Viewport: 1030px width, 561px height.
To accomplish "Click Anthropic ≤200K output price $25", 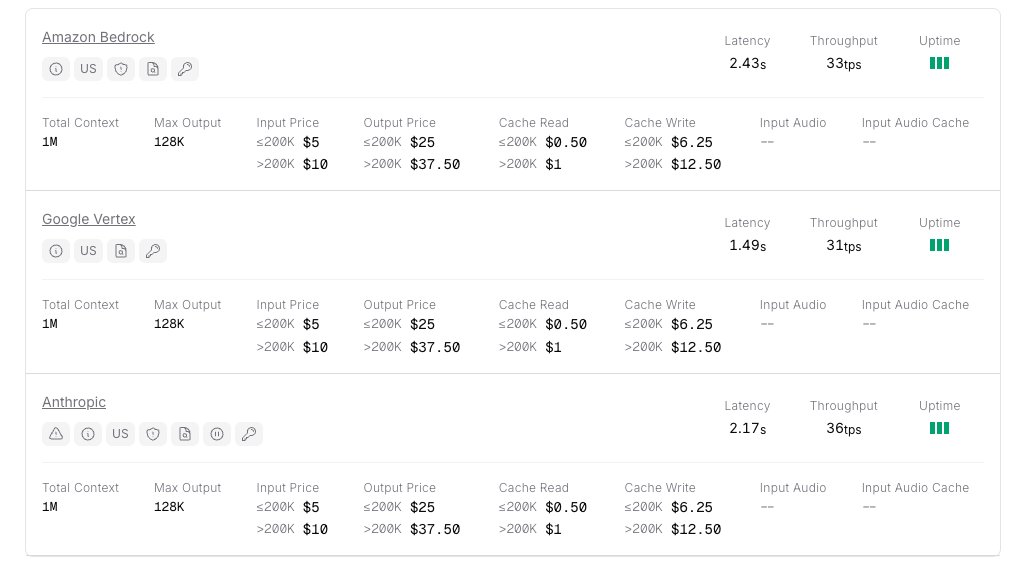I will [x=422, y=507].
